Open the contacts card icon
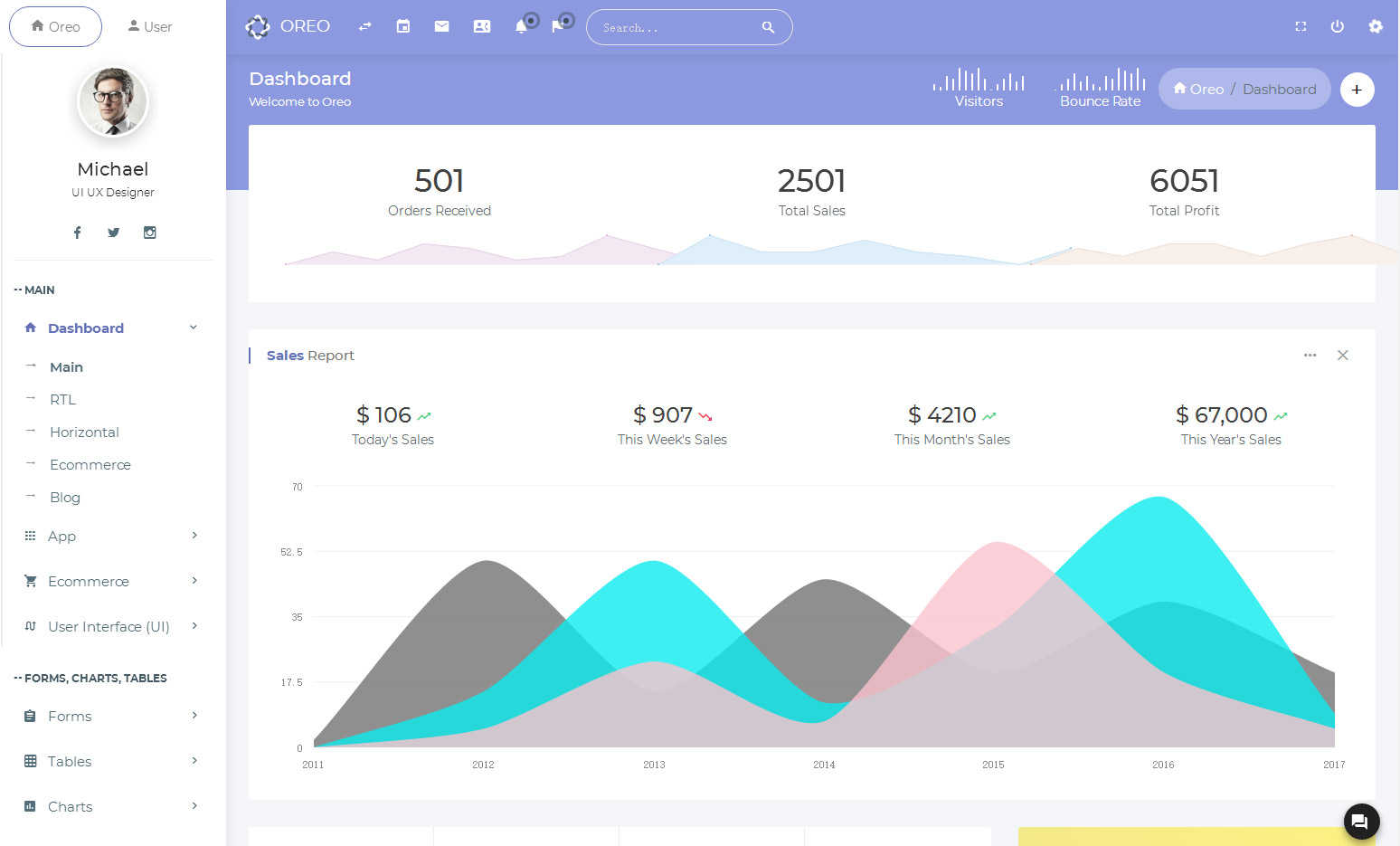 point(482,27)
